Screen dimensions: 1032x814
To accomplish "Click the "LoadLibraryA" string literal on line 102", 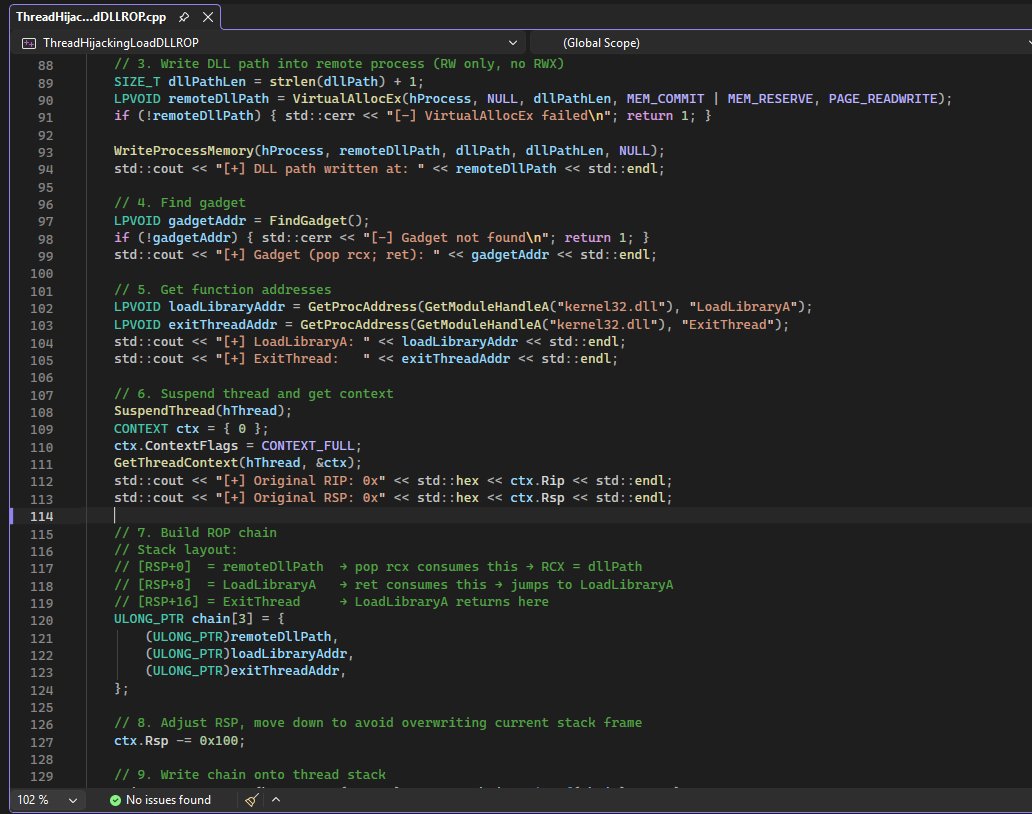I will [742, 307].
